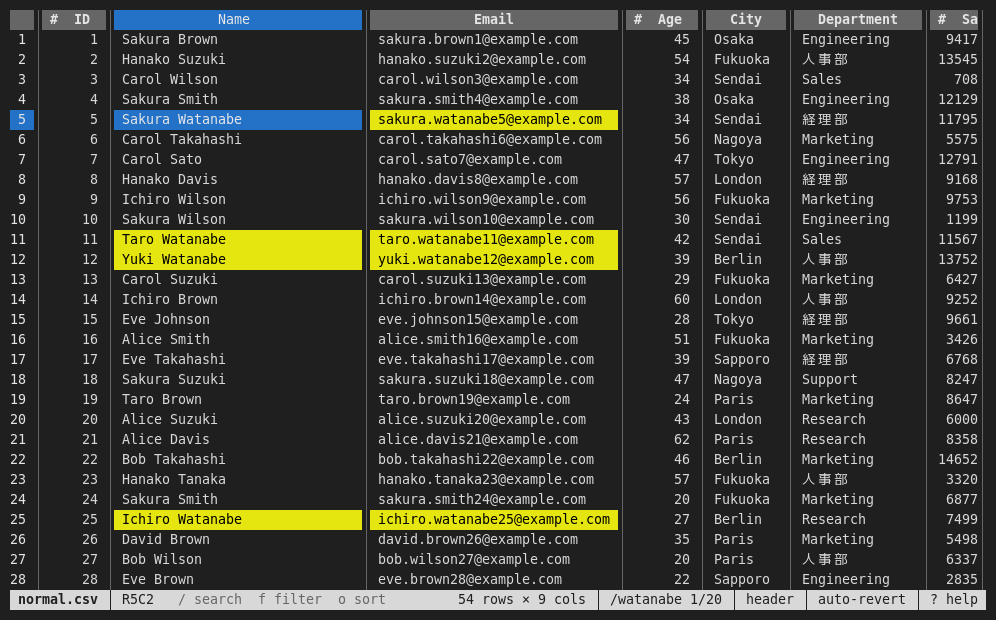This screenshot has width=996, height=620.
Task: Click email alice.davis21@example.com
Action: 494,440
